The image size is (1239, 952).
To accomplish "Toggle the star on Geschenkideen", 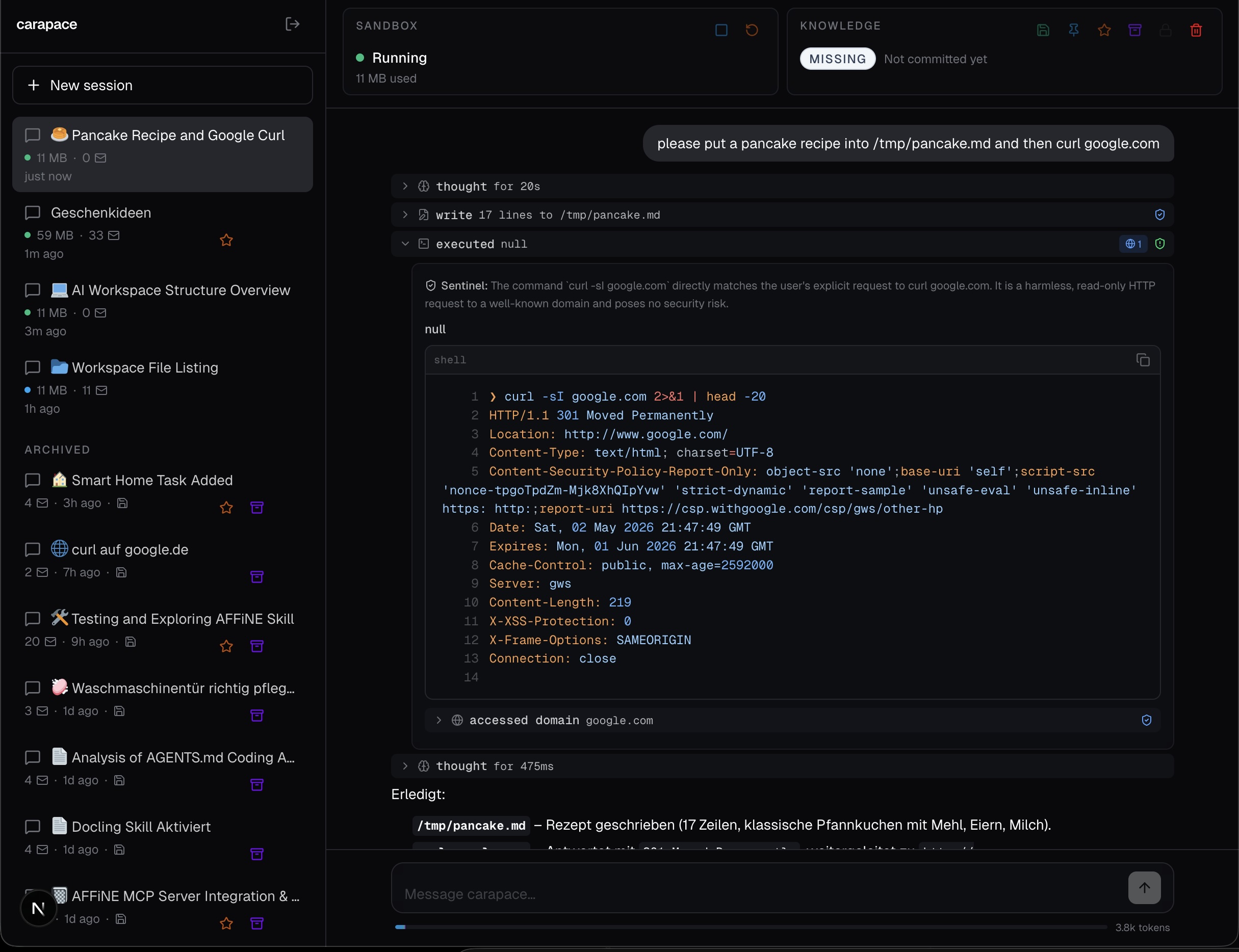I will [x=226, y=240].
